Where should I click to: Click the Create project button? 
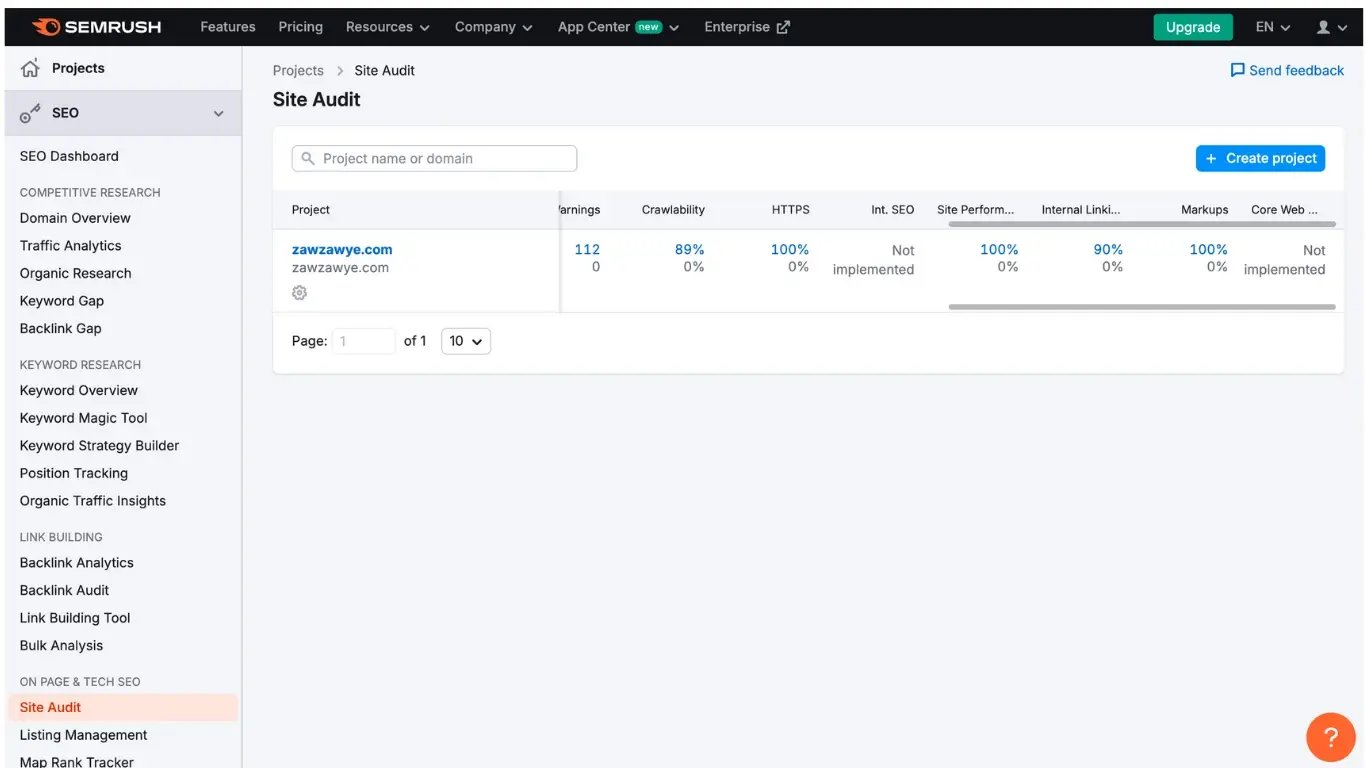pyautogui.click(x=1260, y=158)
